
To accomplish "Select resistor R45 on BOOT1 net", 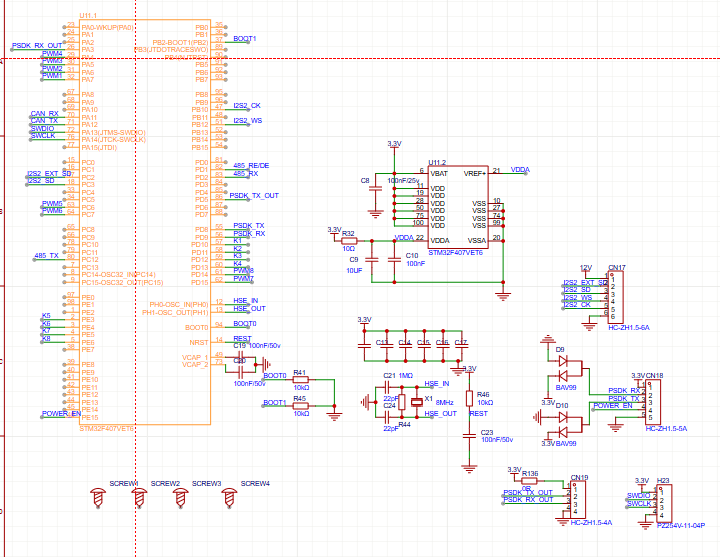I will coord(300,405).
